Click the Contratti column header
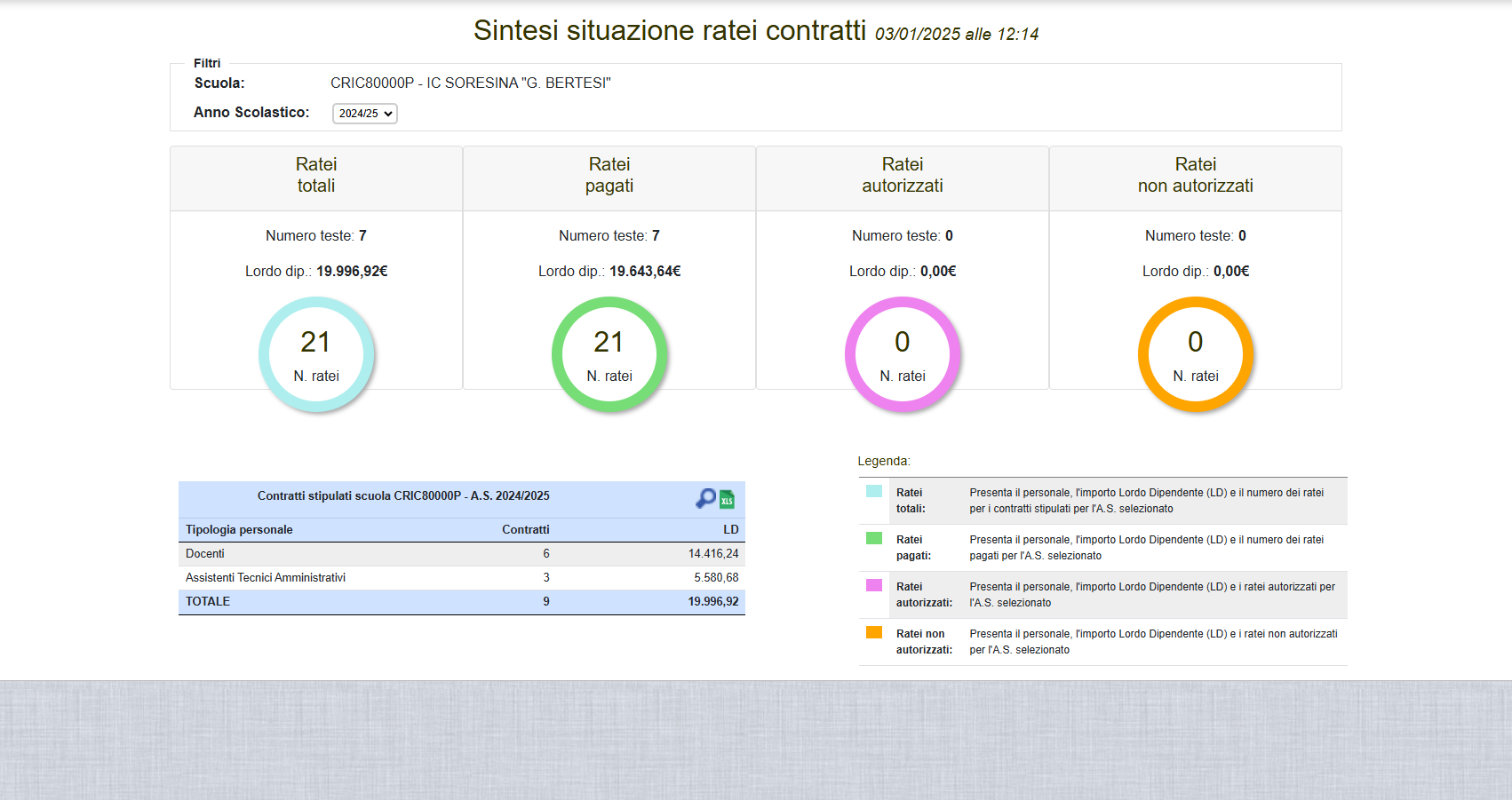1512x800 pixels. [525, 530]
